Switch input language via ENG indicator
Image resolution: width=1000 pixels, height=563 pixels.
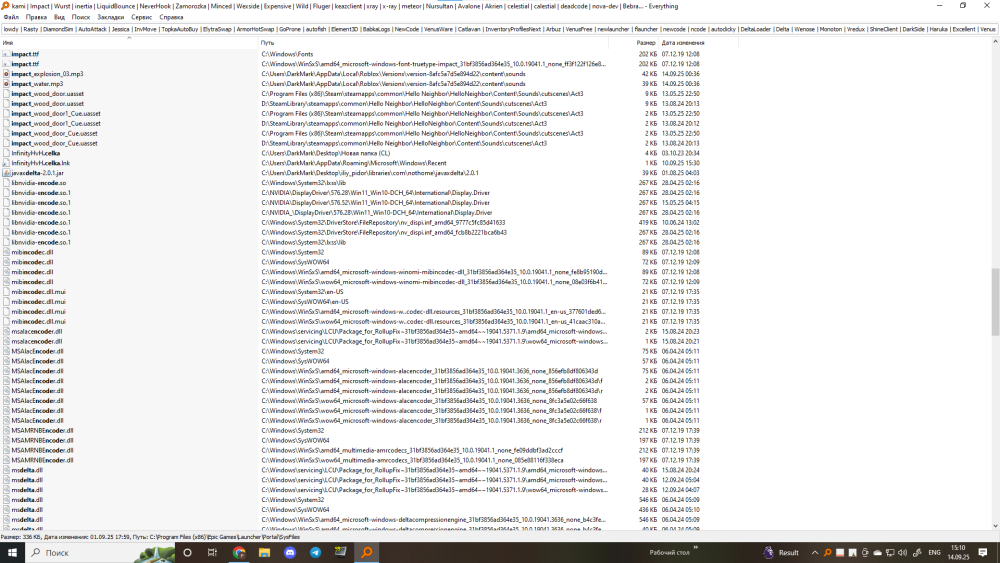(x=934, y=552)
